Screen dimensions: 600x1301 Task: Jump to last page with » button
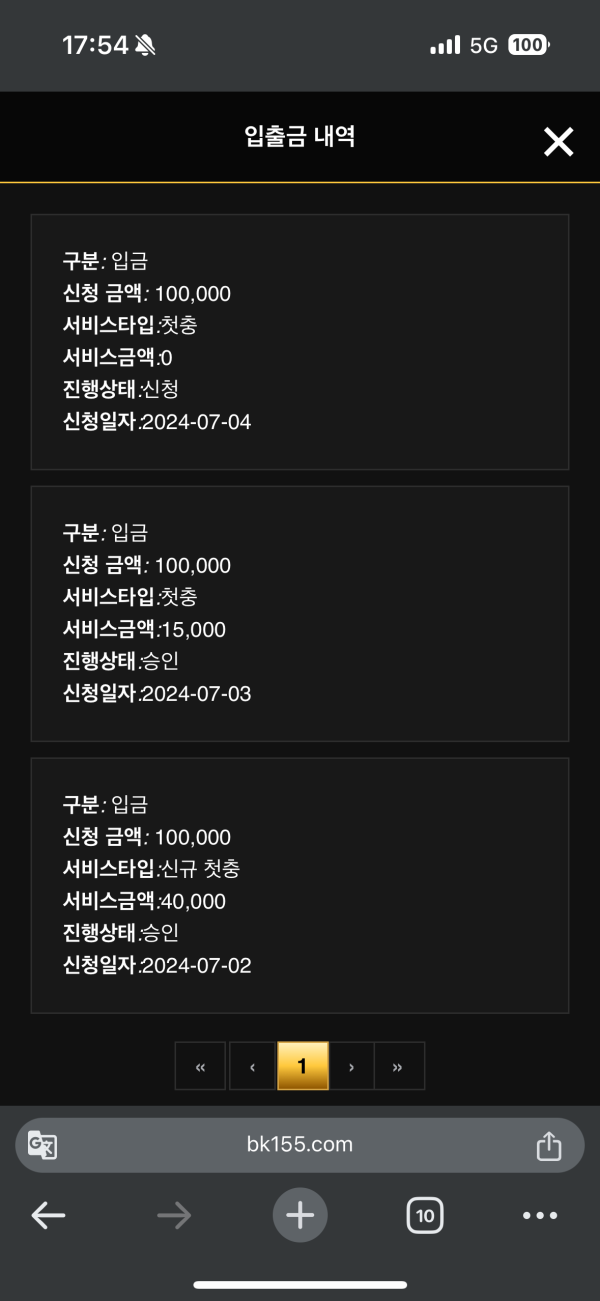tap(399, 1066)
